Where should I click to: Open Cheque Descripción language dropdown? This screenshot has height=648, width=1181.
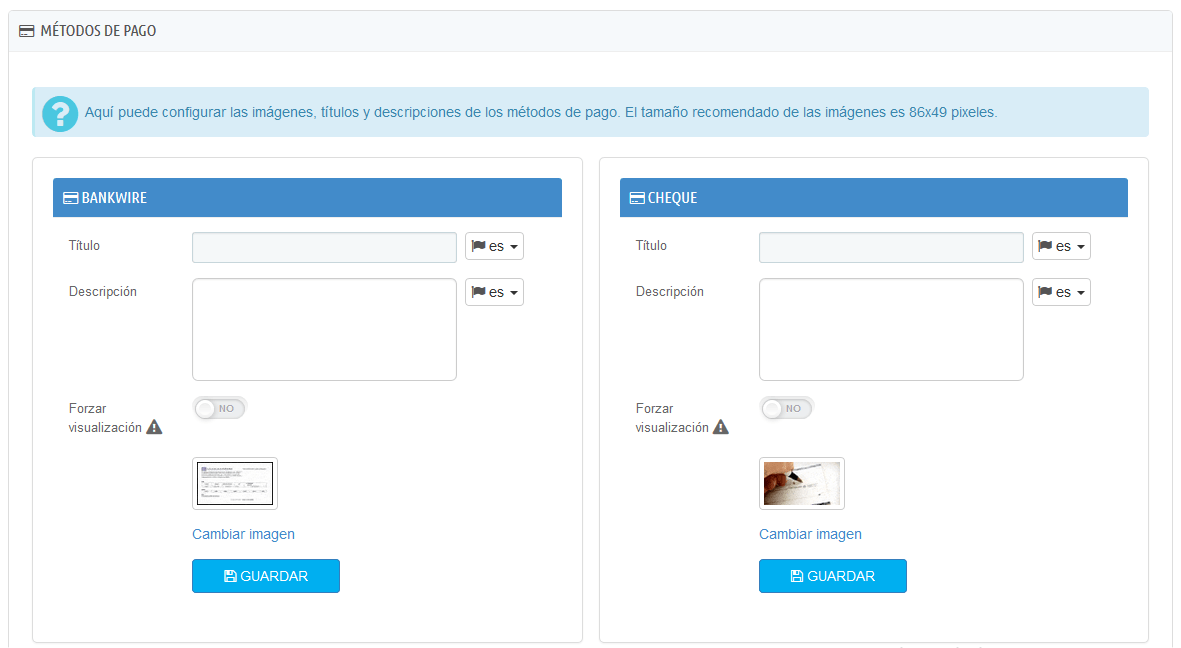tap(1061, 292)
